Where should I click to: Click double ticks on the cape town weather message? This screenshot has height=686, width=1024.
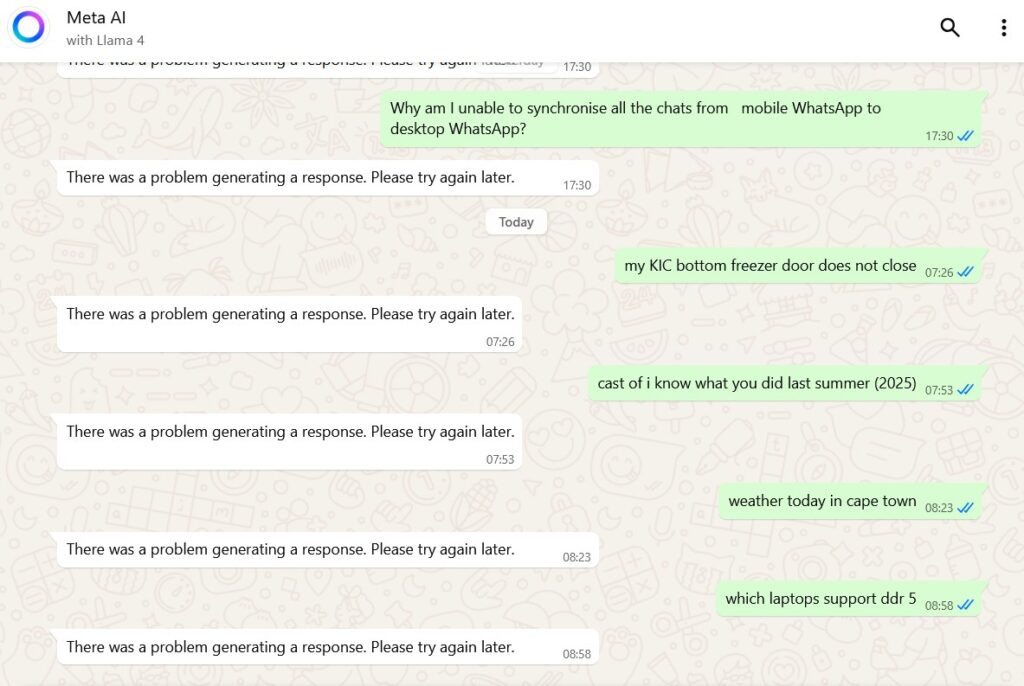[x=965, y=508]
